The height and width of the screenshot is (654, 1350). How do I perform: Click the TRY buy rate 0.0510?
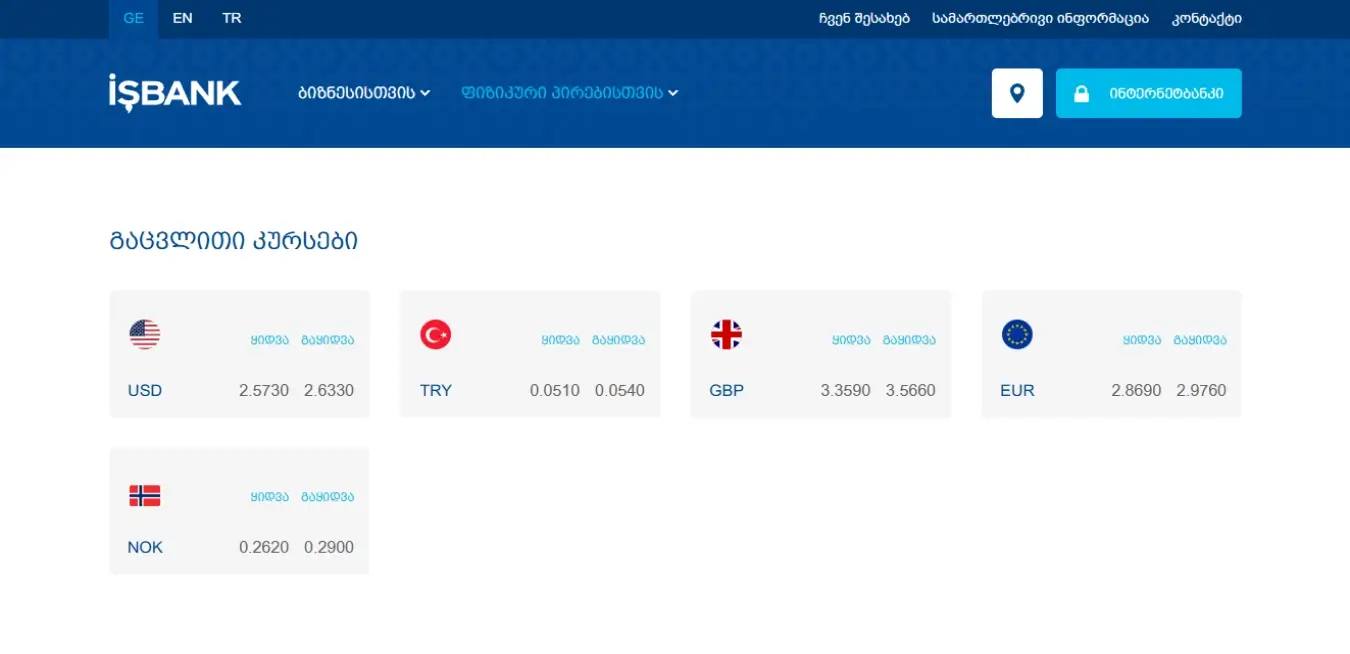[555, 390]
